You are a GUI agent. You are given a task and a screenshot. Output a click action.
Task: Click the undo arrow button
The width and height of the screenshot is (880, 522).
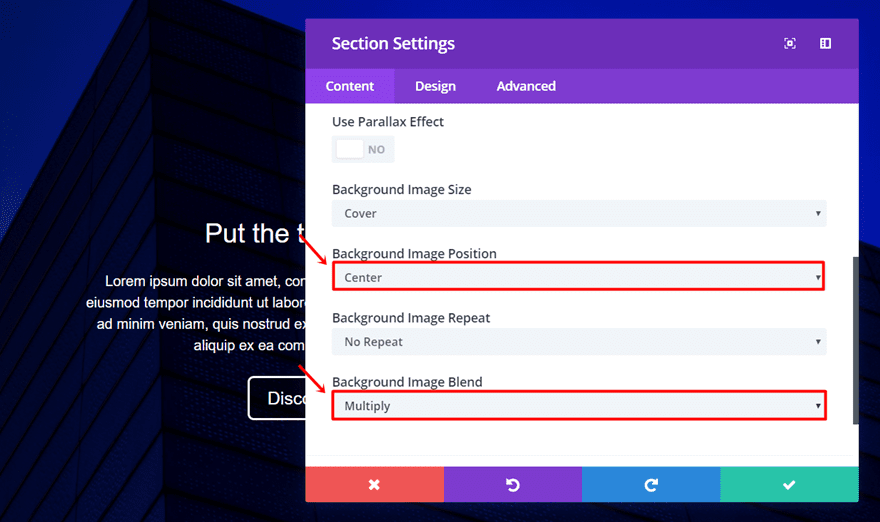pyautogui.click(x=513, y=484)
